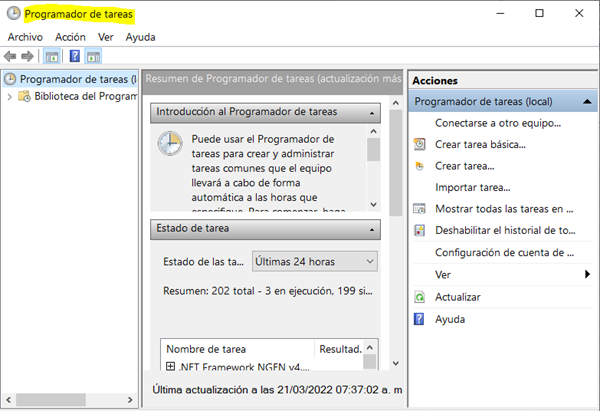The image size is (600, 411).
Task: Collapse the Estado de tarea section
Action: (372, 230)
